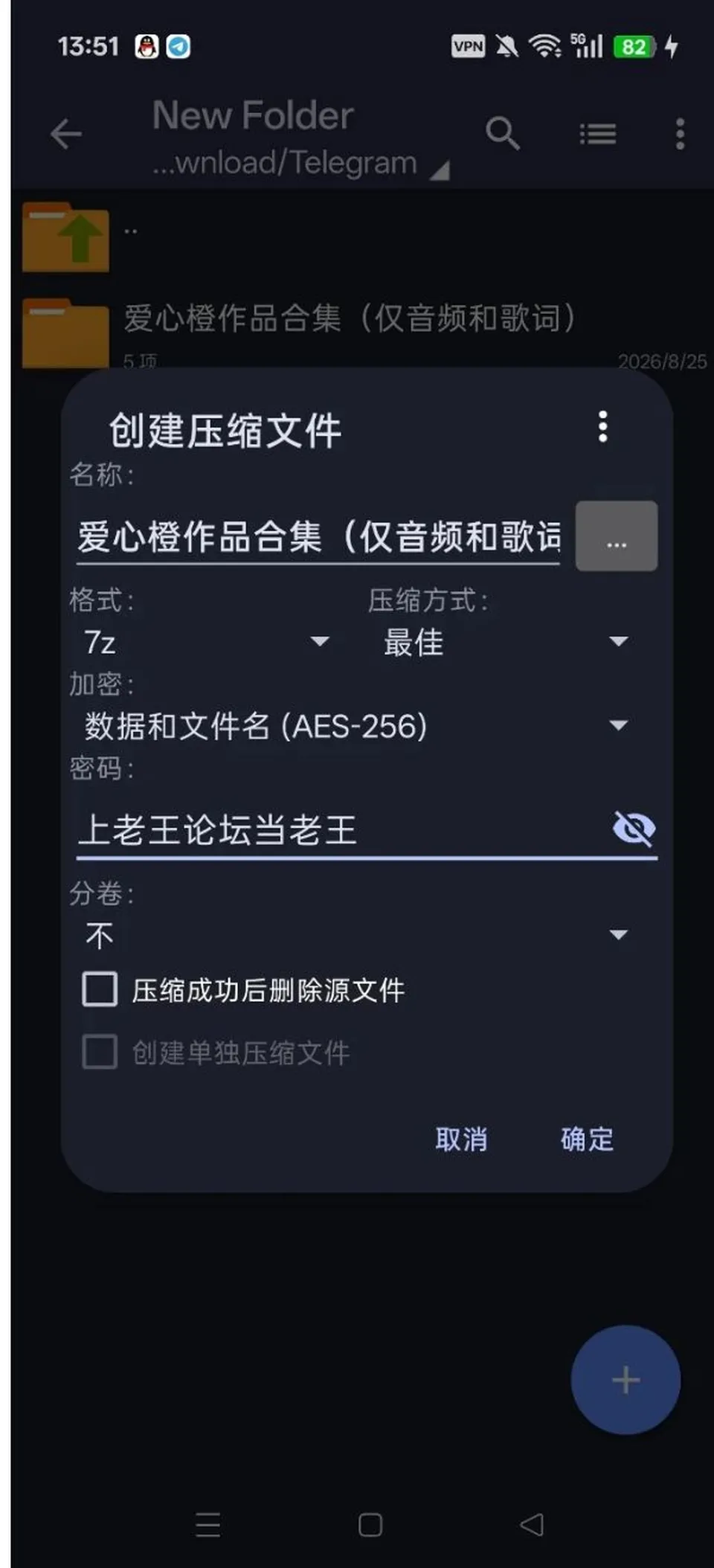Tap 取消 to cancel the dialog
This screenshot has width=714, height=1568.
461,1140
